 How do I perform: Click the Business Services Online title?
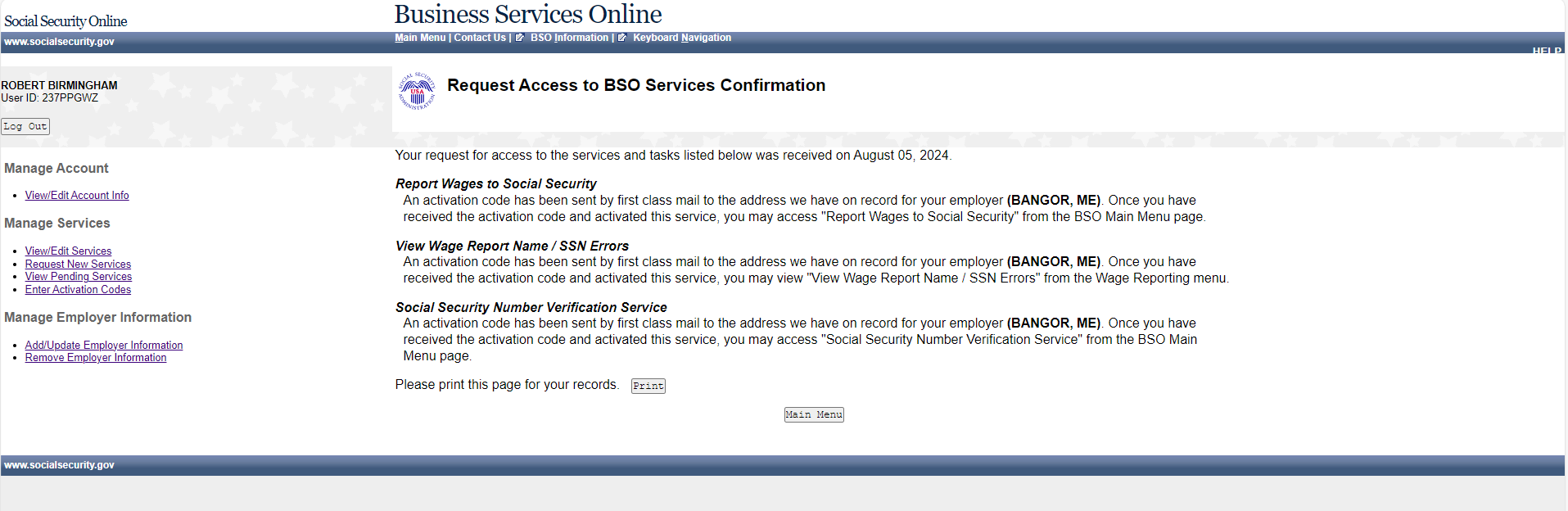pos(528,14)
